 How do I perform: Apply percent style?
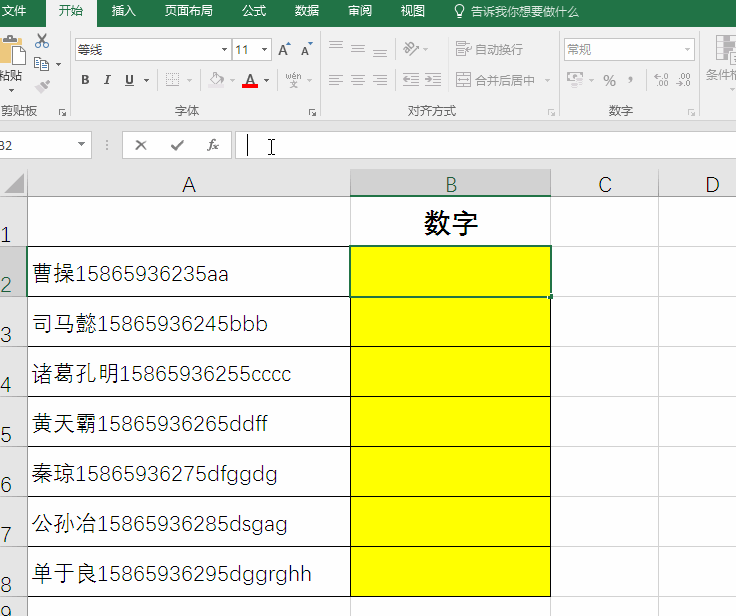(609, 80)
